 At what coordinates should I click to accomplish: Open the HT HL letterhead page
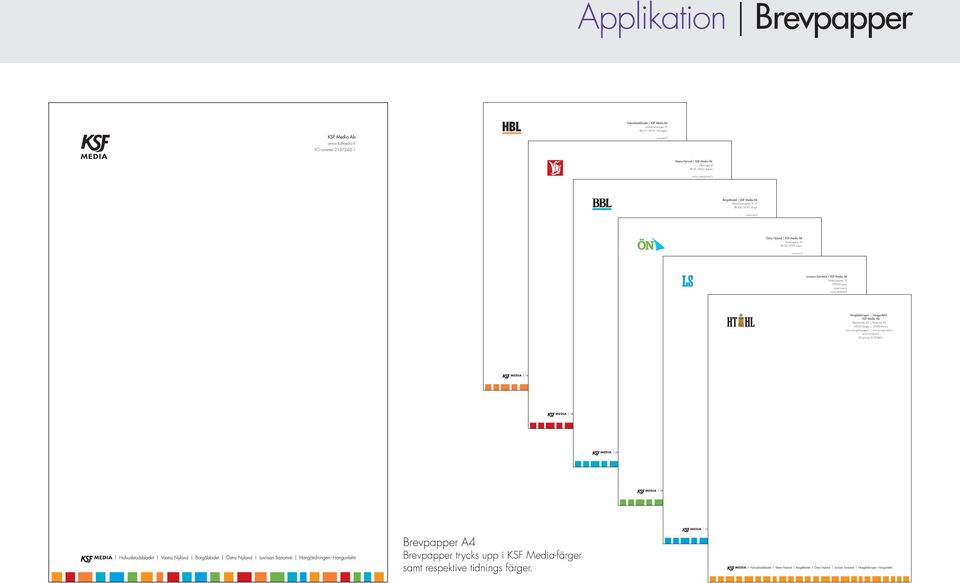pos(809,438)
